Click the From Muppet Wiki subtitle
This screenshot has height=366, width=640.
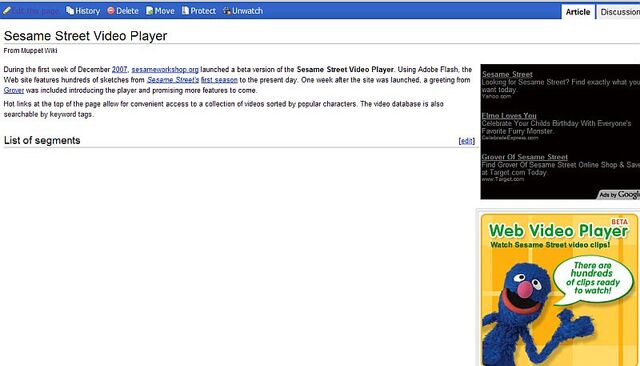[x=31, y=51]
